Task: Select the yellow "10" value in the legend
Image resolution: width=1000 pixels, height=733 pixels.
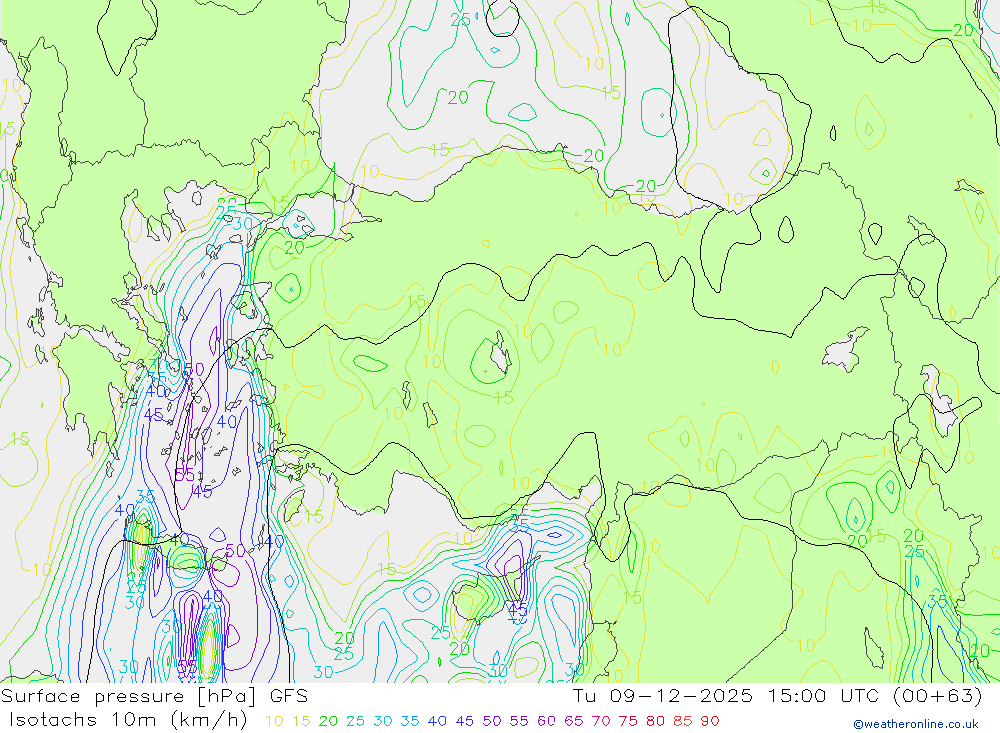Action: click(x=274, y=722)
